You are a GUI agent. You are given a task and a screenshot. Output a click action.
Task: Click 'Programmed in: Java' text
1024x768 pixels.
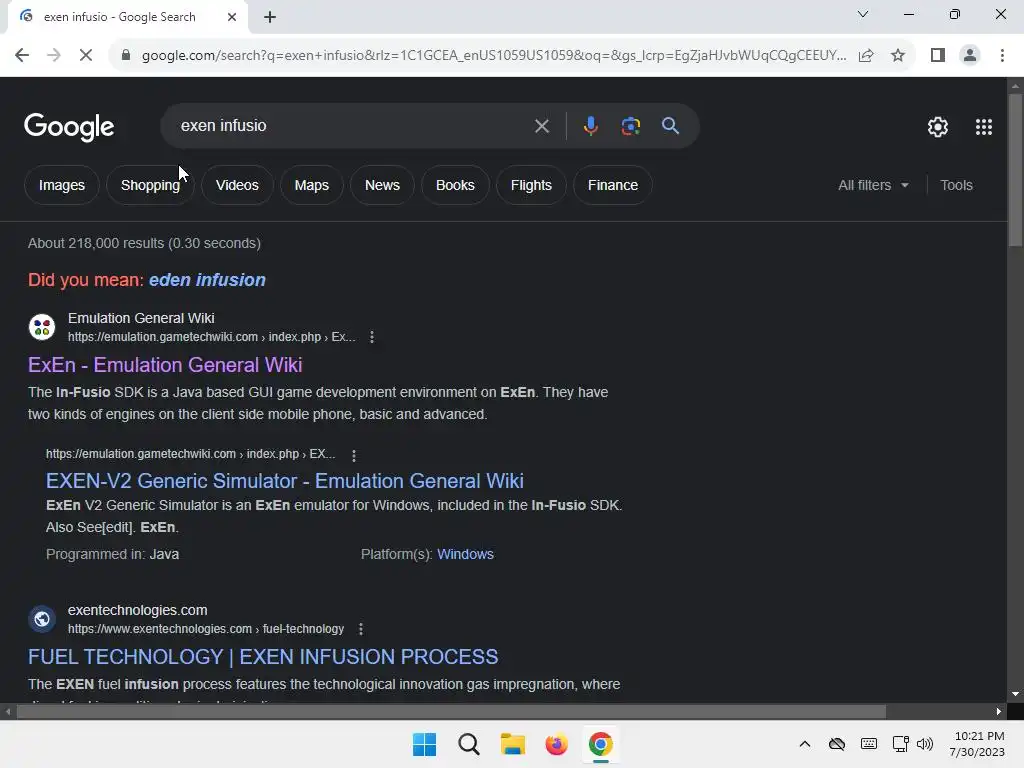tap(112, 554)
